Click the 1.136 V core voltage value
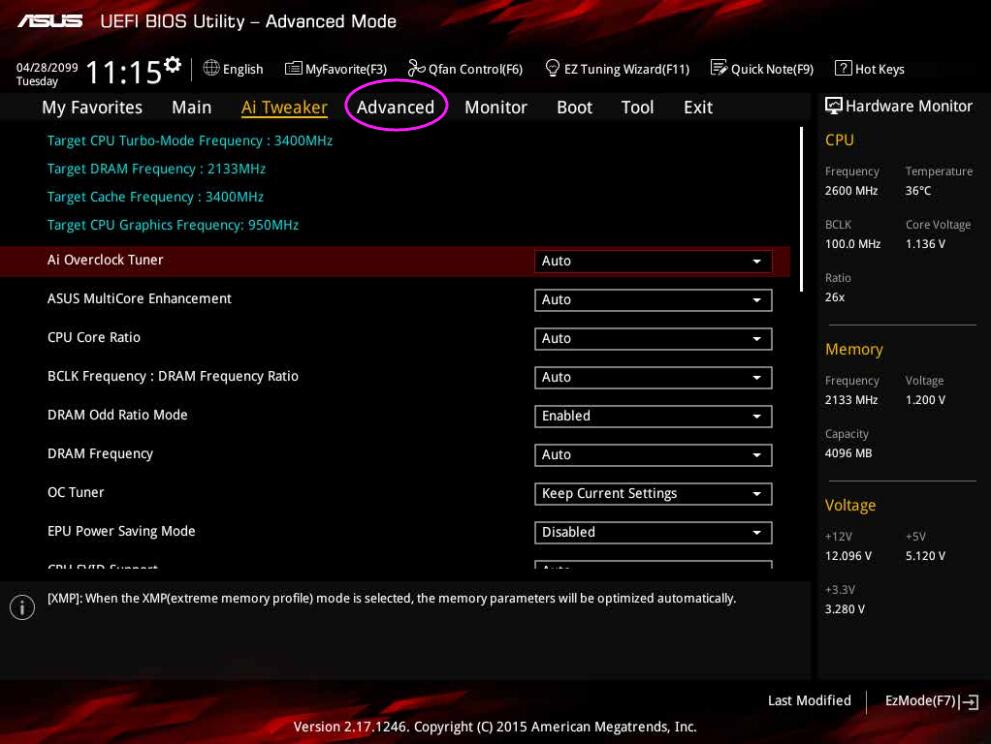This screenshot has height=744, width=991. pos(925,244)
